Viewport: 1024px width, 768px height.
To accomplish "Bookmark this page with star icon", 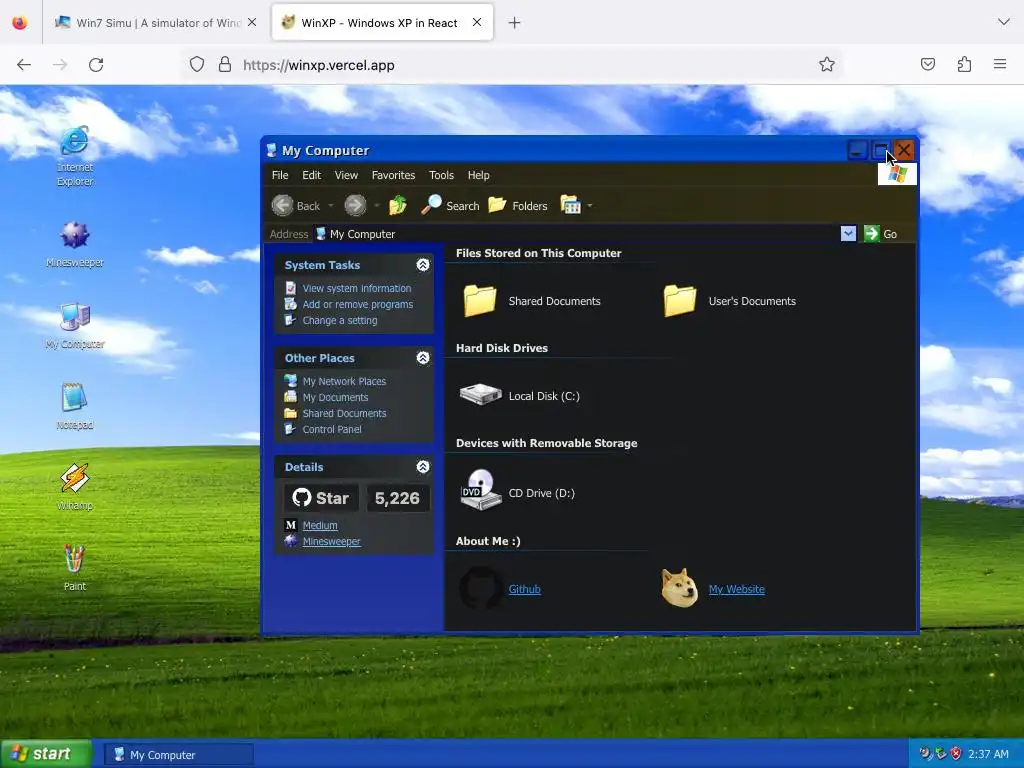I will (827, 65).
